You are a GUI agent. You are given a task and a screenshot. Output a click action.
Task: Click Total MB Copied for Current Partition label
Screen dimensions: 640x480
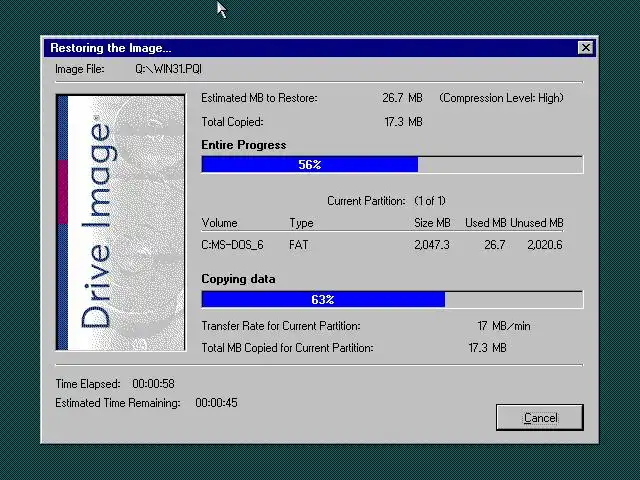[287, 348]
